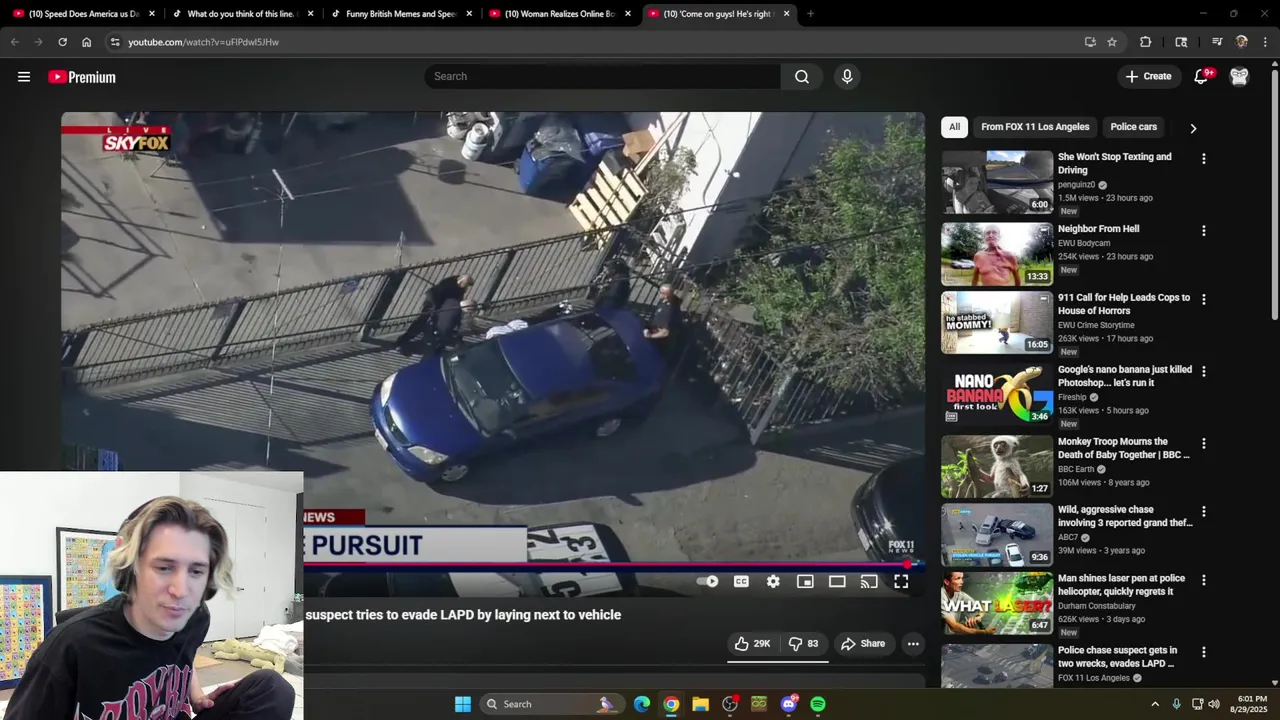
Task: Open a new browser tab
Action: pos(810,14)
